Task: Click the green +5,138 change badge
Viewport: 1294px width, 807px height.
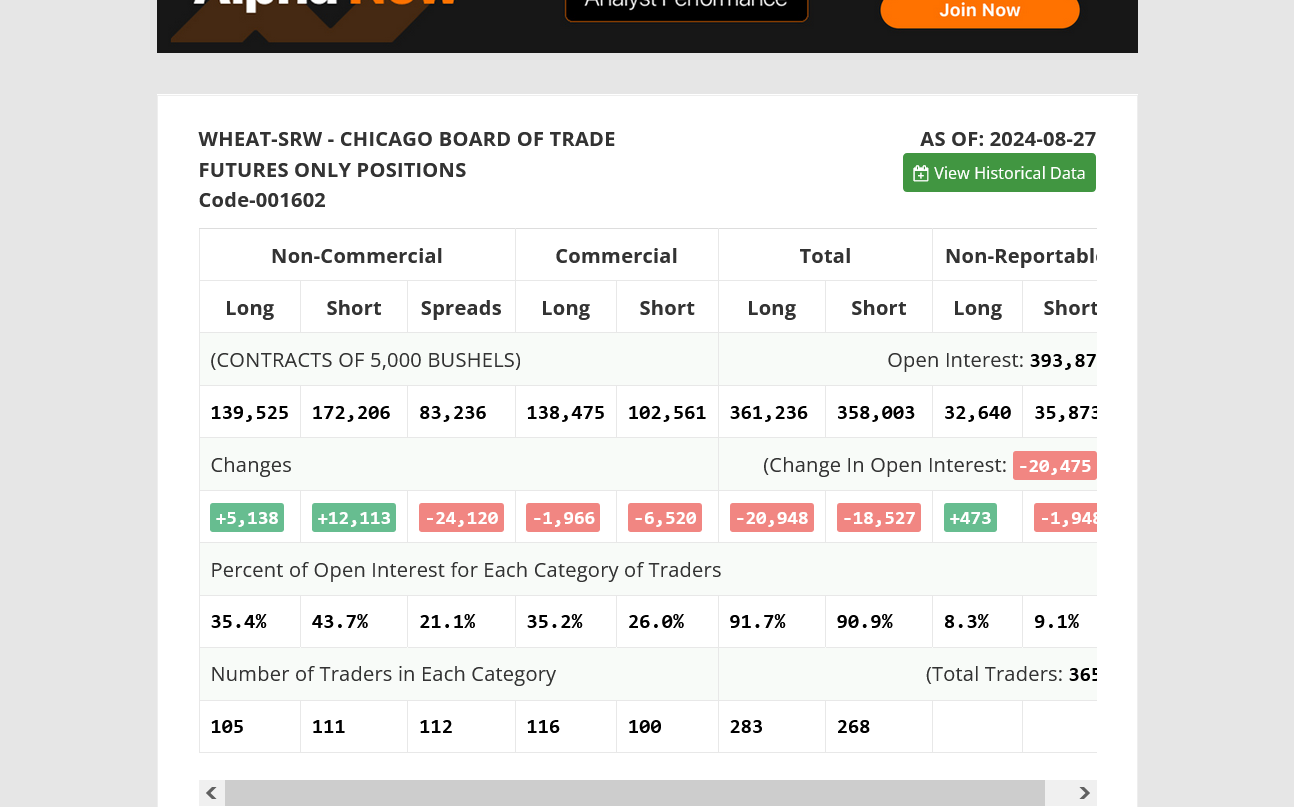Action: (247, 518)
